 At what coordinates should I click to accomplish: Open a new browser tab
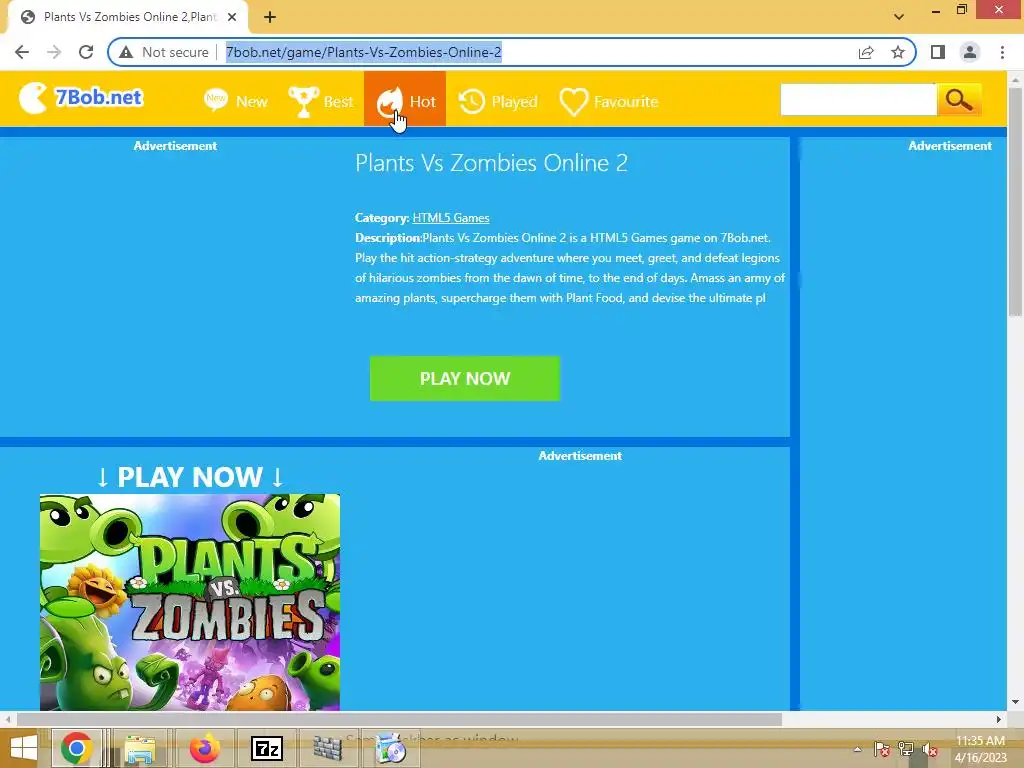click(x=270, y=17)
